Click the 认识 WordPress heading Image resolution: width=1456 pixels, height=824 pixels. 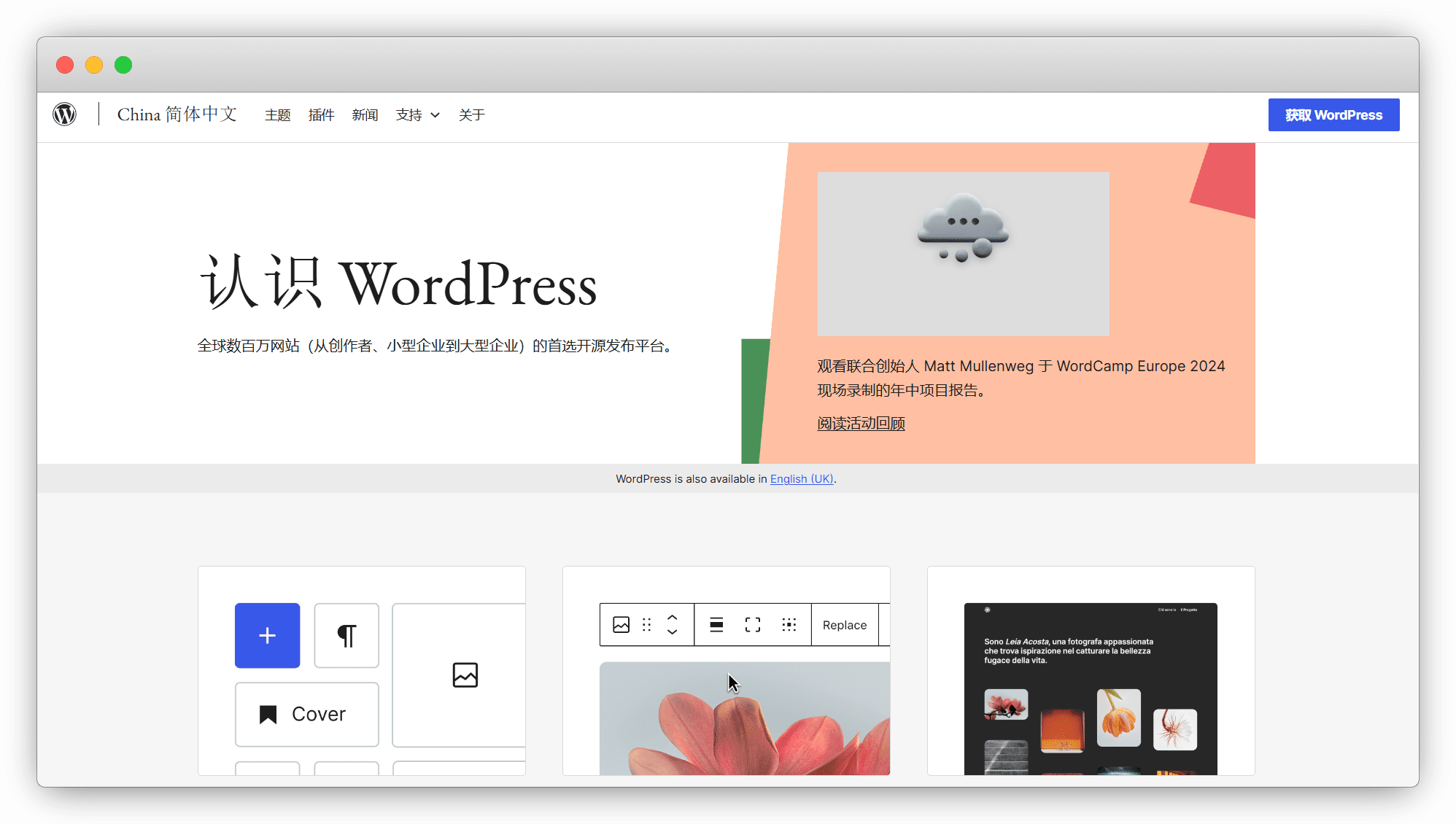click(398, 283)
